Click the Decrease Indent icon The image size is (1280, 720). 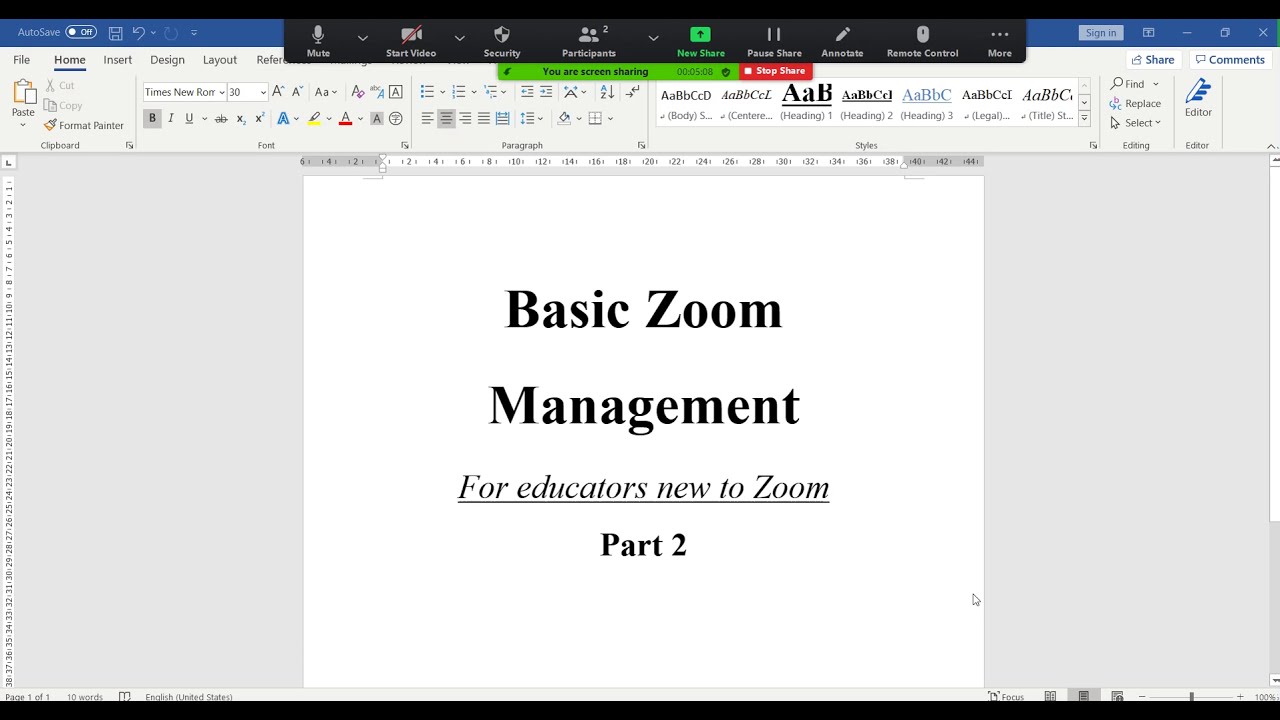point(527,92)
